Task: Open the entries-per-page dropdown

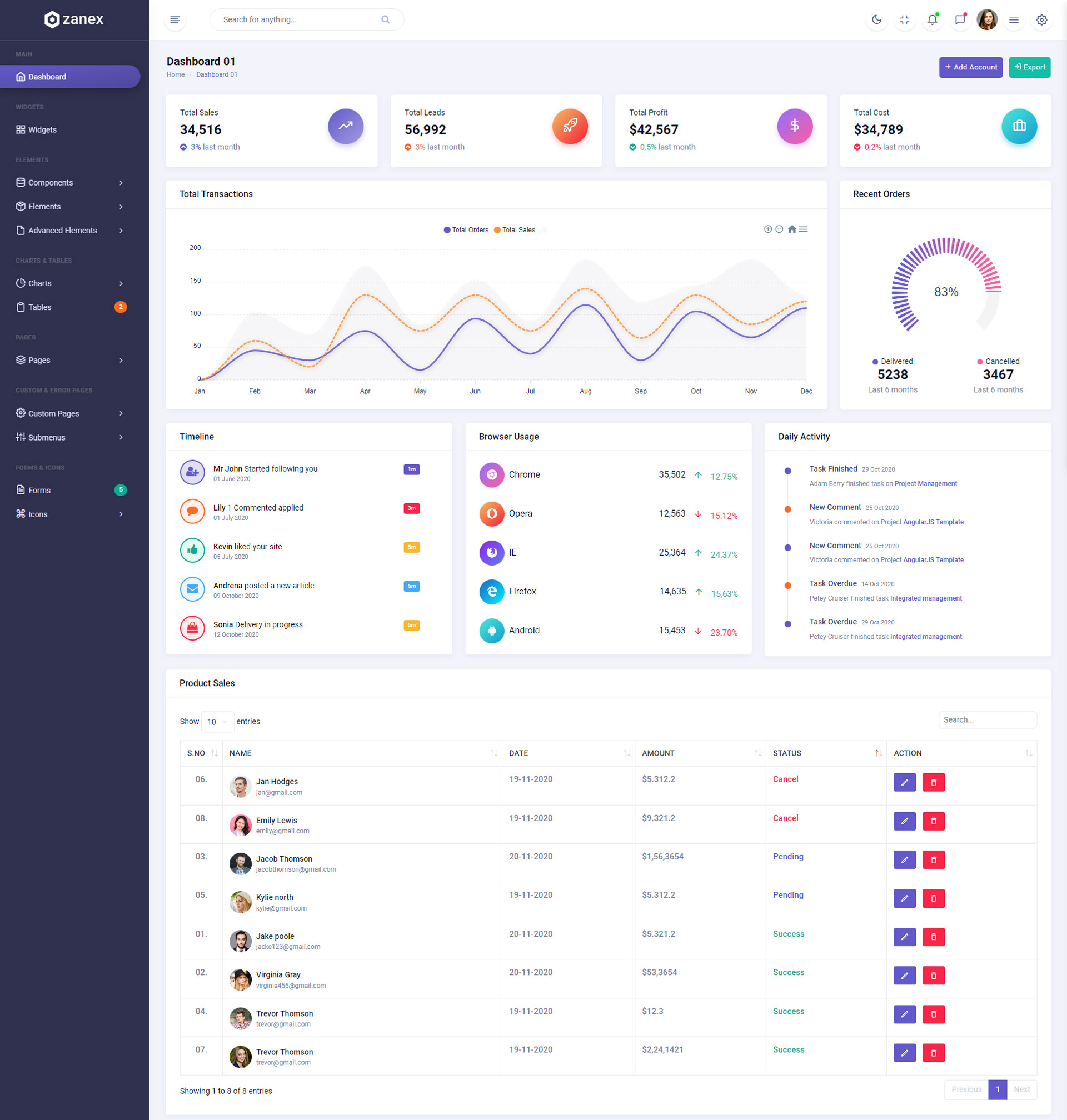Action: tap(217, 722)
